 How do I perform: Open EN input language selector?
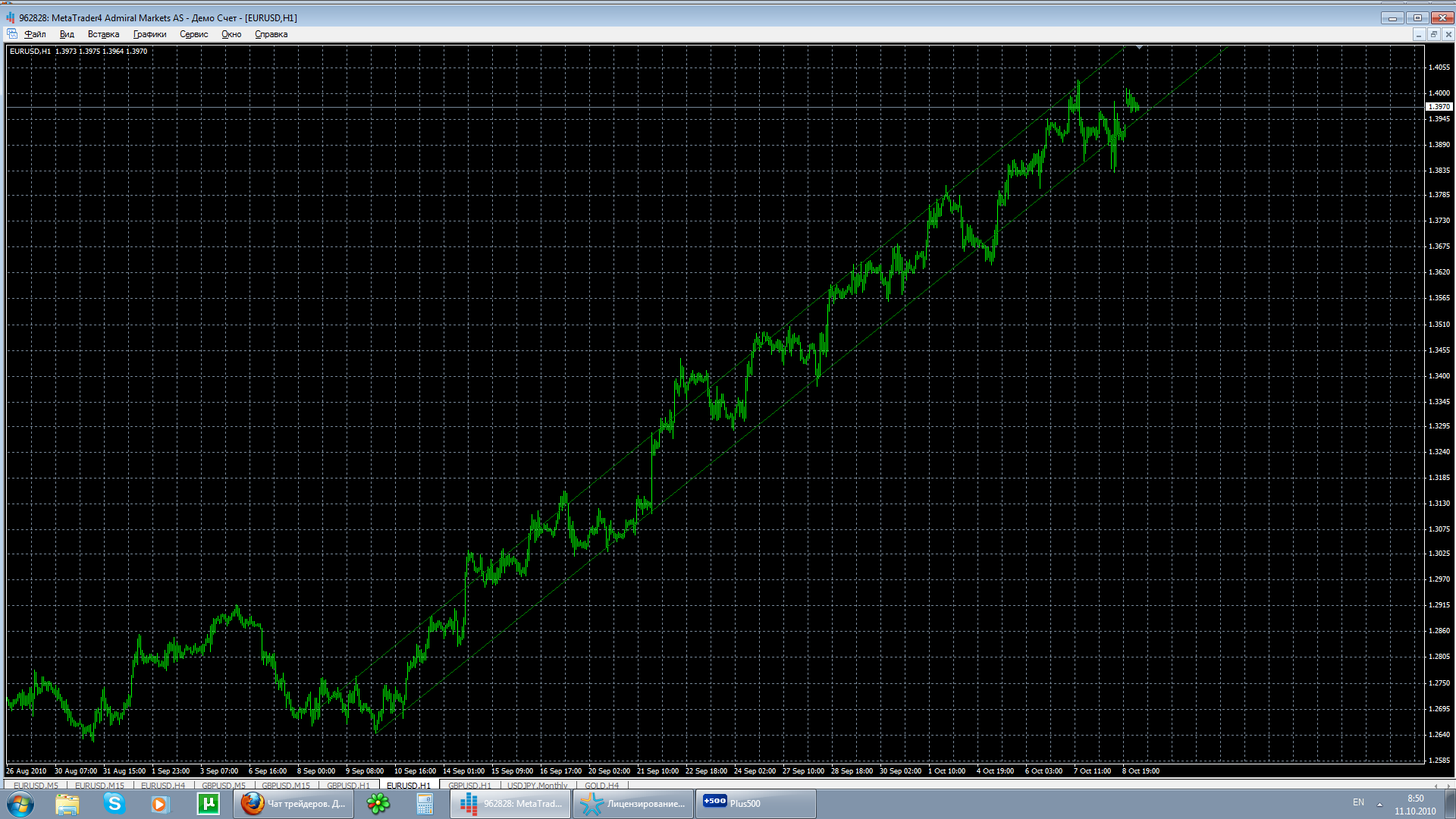point(1358,802)
